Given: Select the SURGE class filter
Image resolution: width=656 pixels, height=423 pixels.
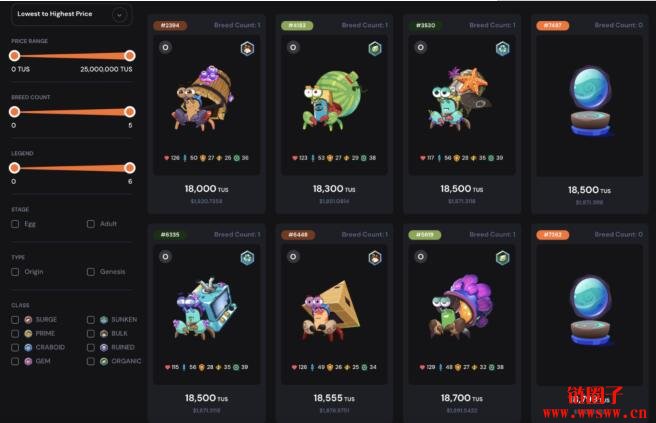Looking at the screenshot, I should (15, 320).
